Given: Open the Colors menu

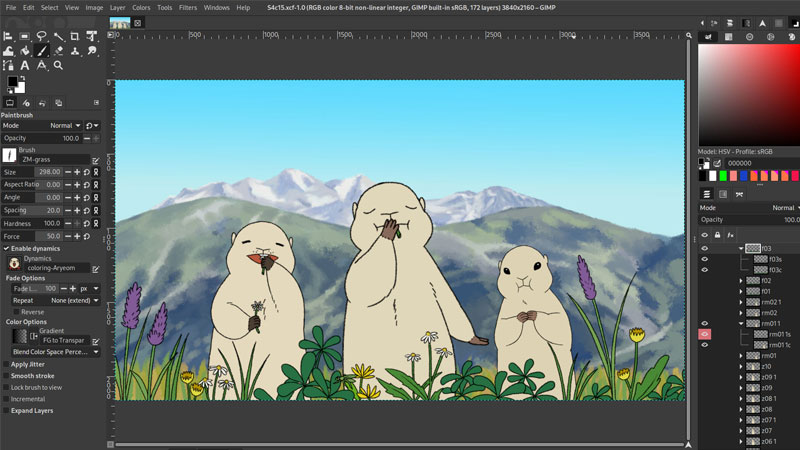Looking at the screenshot, I should point(141,7).
